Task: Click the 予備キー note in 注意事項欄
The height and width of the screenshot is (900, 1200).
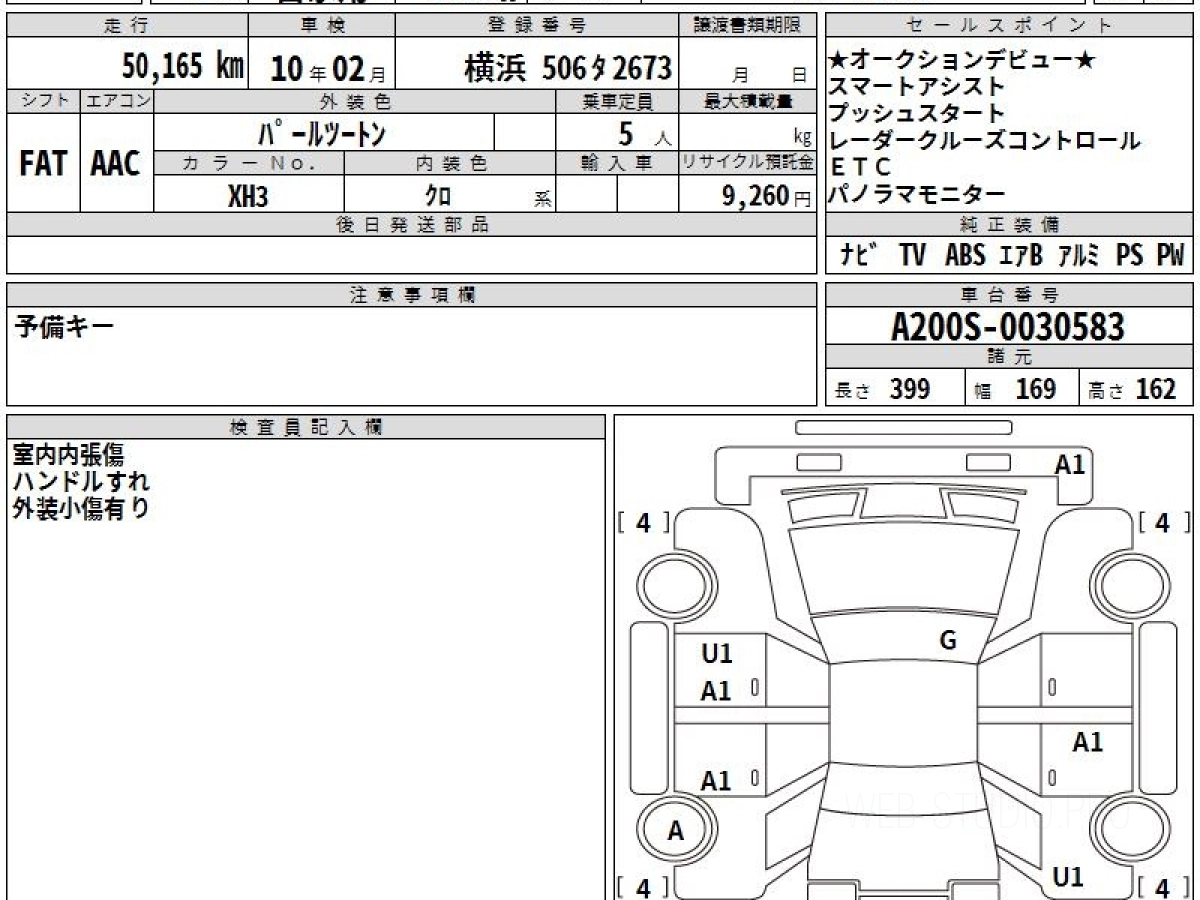Action: click(x=64, y=326)
